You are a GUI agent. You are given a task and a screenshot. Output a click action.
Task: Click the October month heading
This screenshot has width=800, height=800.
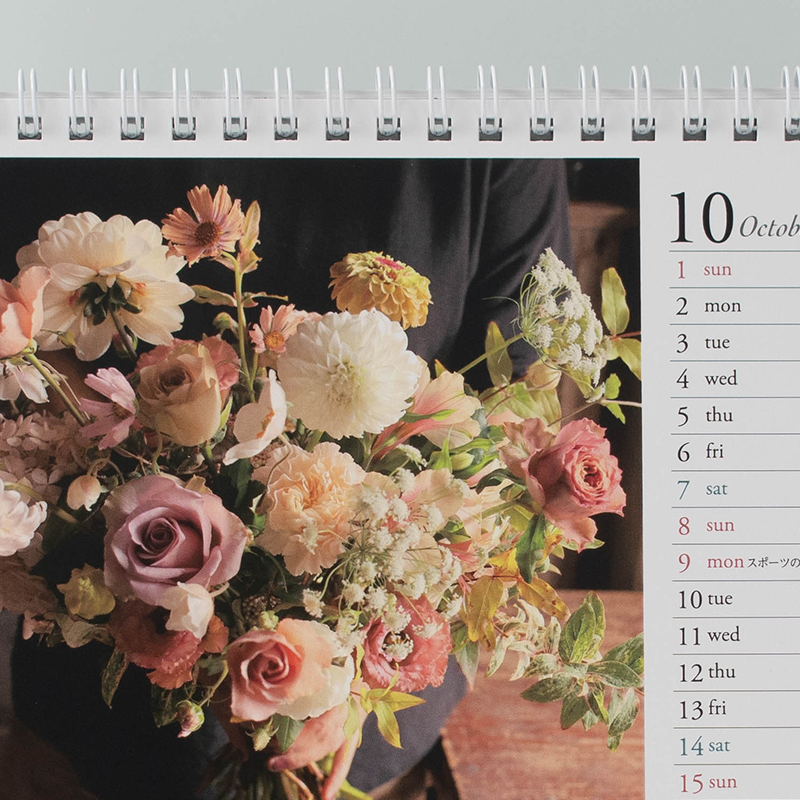tap(770, 227)
